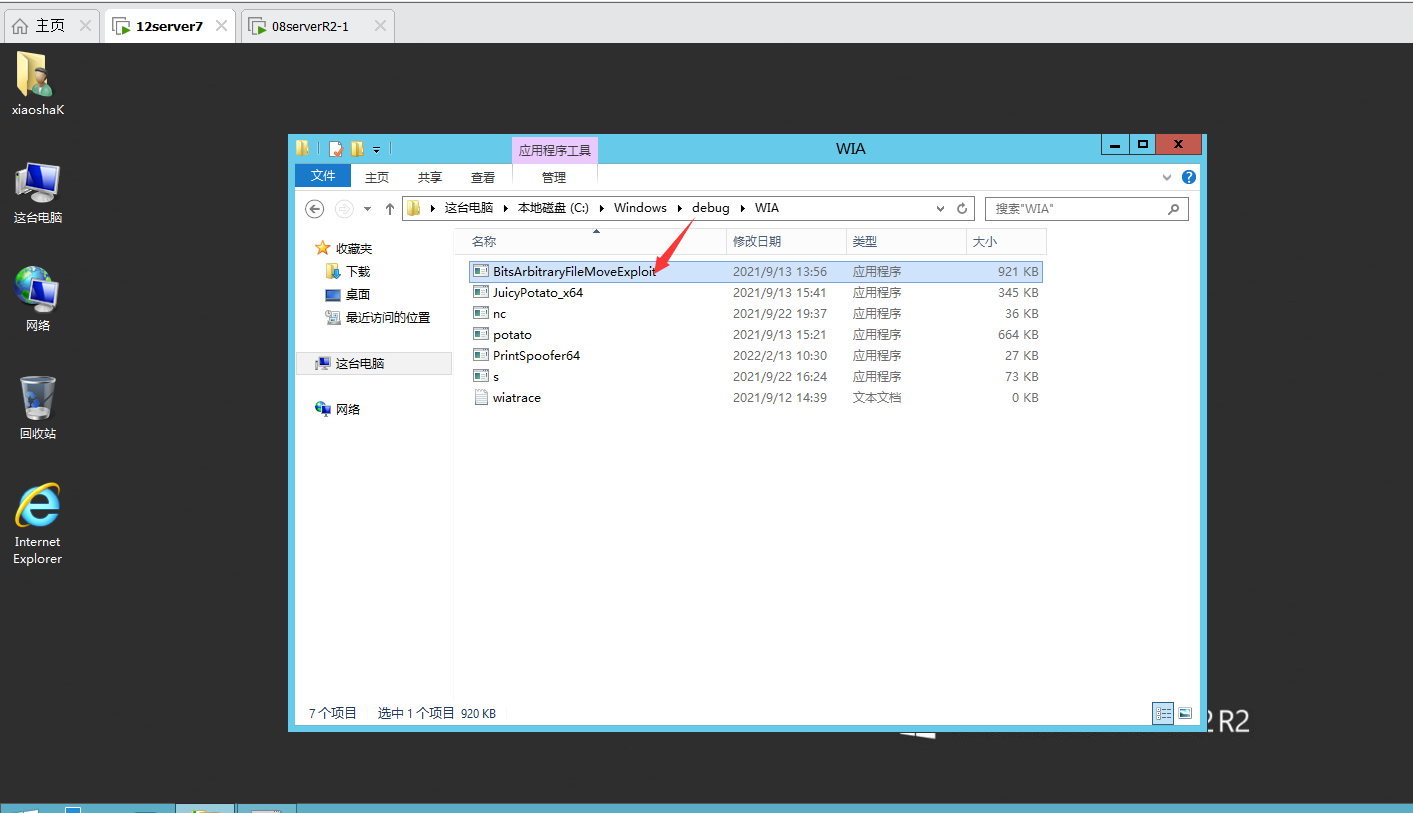The height and width of the screenshot is (813, 1413).
Task: Open the 主页 ribbon tab in Explorer
Action: 377,177
